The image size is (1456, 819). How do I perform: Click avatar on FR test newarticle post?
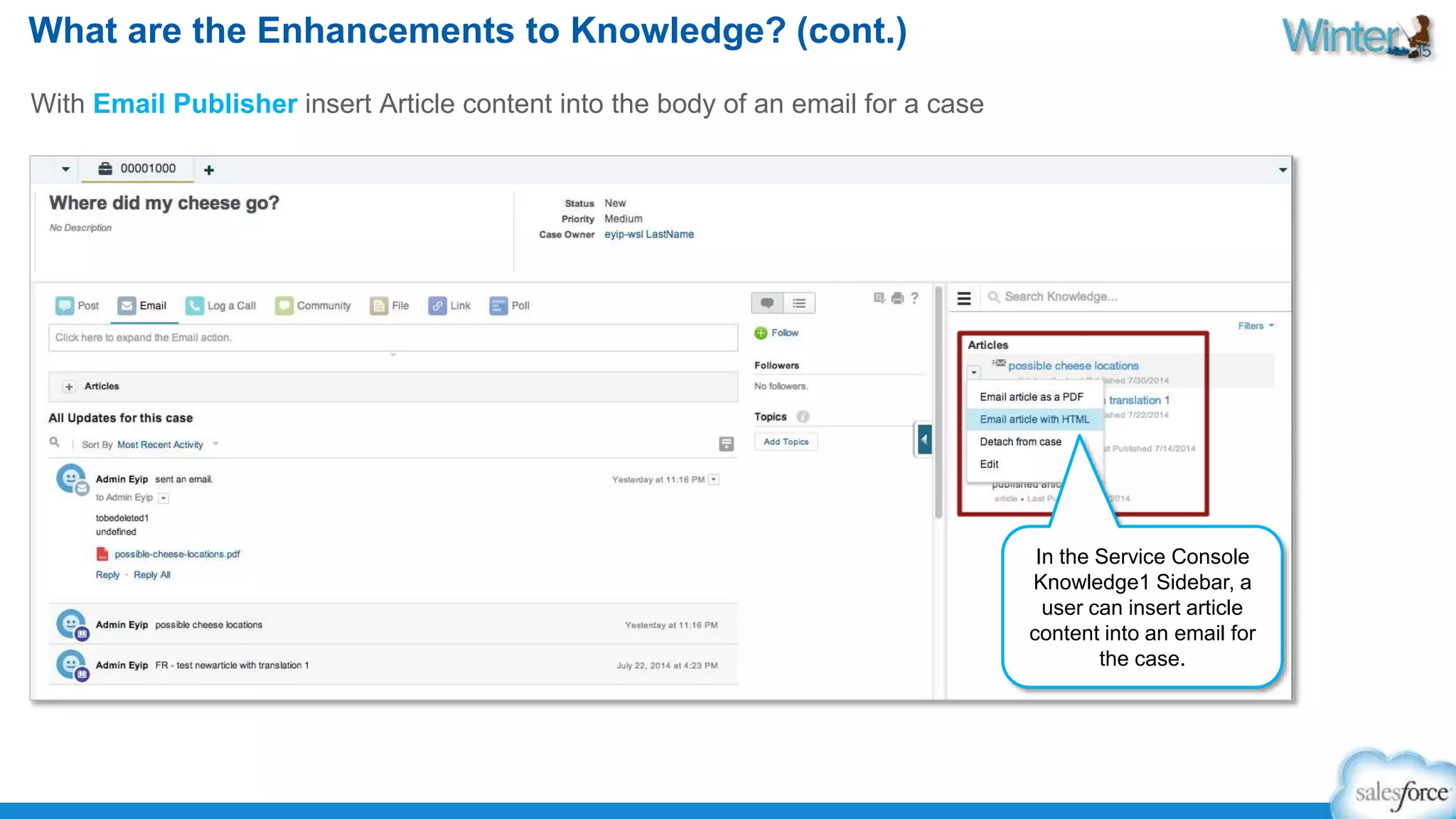(72, 665)
